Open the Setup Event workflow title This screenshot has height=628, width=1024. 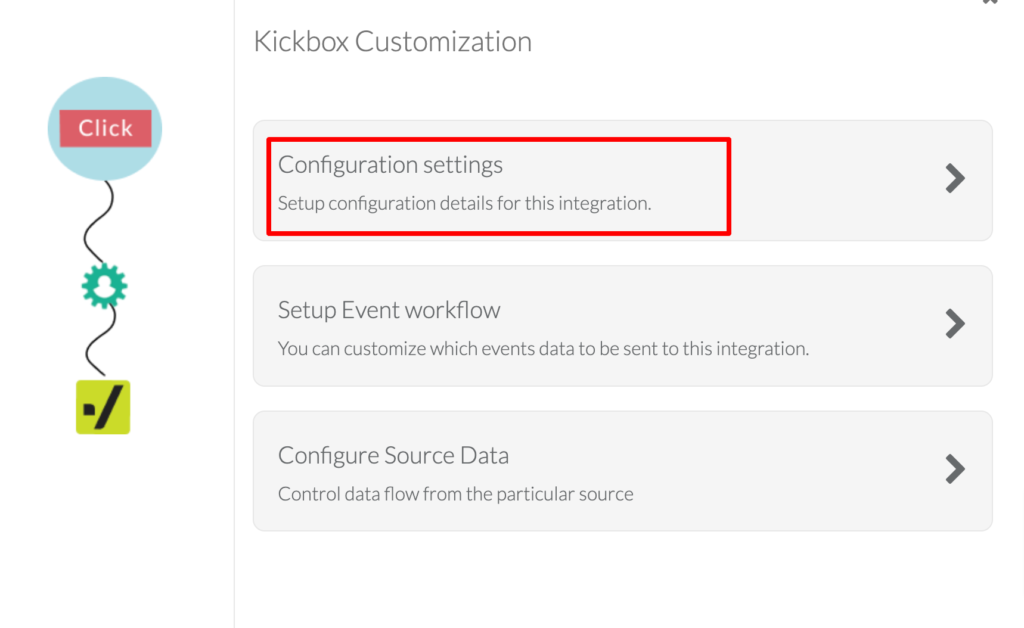pyautogui.click(x=389, y=310)
